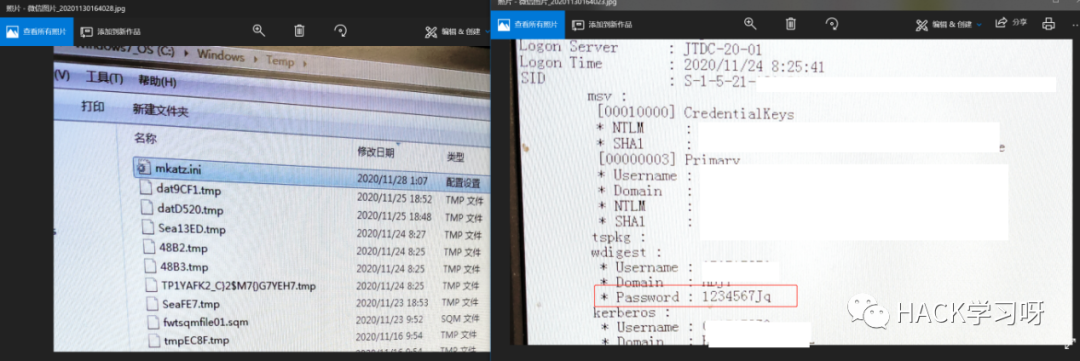Click the 新建文件夹 button in the photo
The width and height of the screenshot is (1080, 361).
click(160, 110)
